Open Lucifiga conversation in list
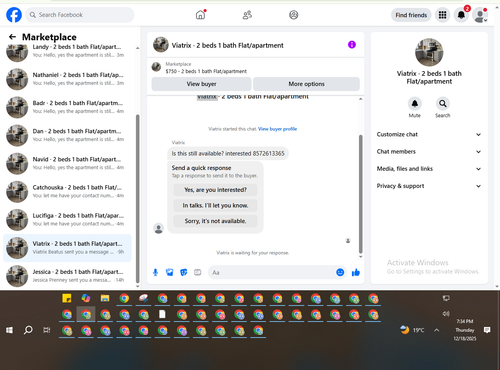The height and width of the screenshot is (370, 500). [x=67, y=220]
